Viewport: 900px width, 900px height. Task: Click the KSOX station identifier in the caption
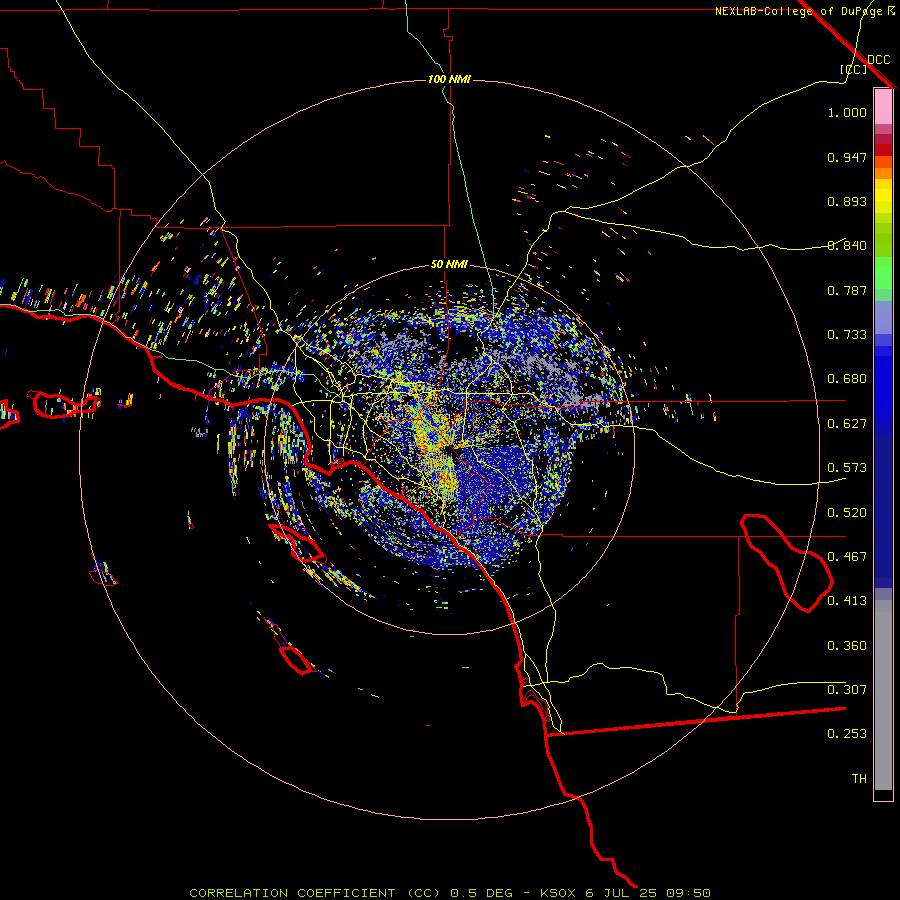(557, 893)
